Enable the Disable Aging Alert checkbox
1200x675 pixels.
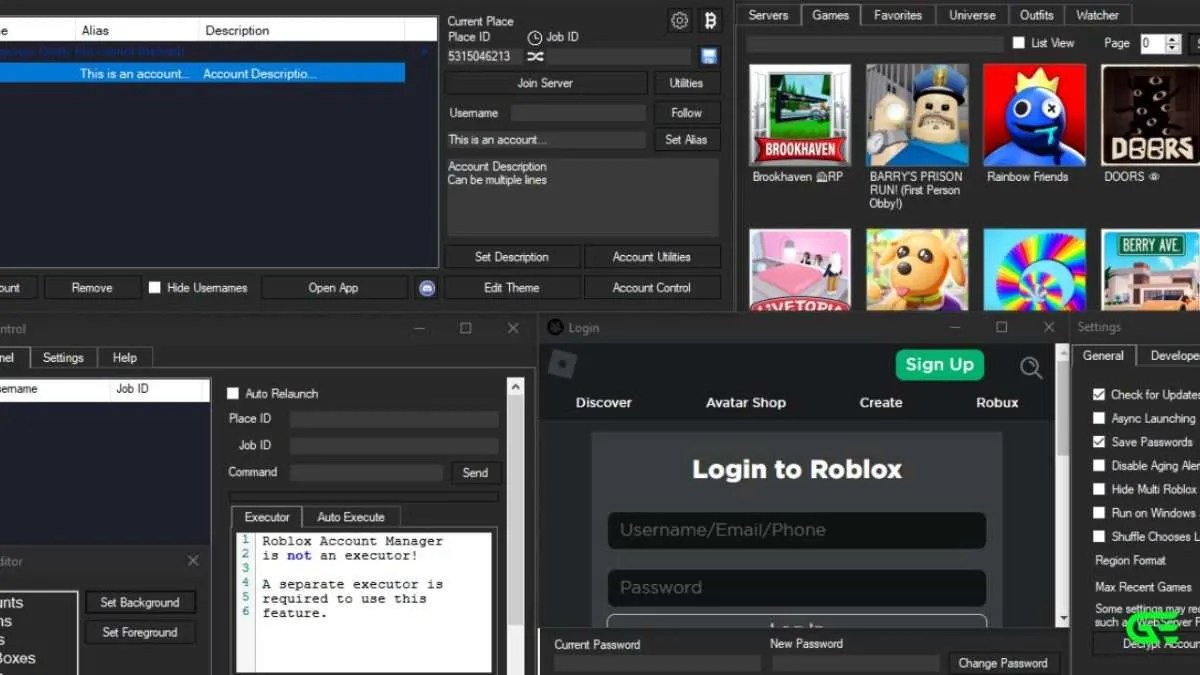click(1099, 465)
